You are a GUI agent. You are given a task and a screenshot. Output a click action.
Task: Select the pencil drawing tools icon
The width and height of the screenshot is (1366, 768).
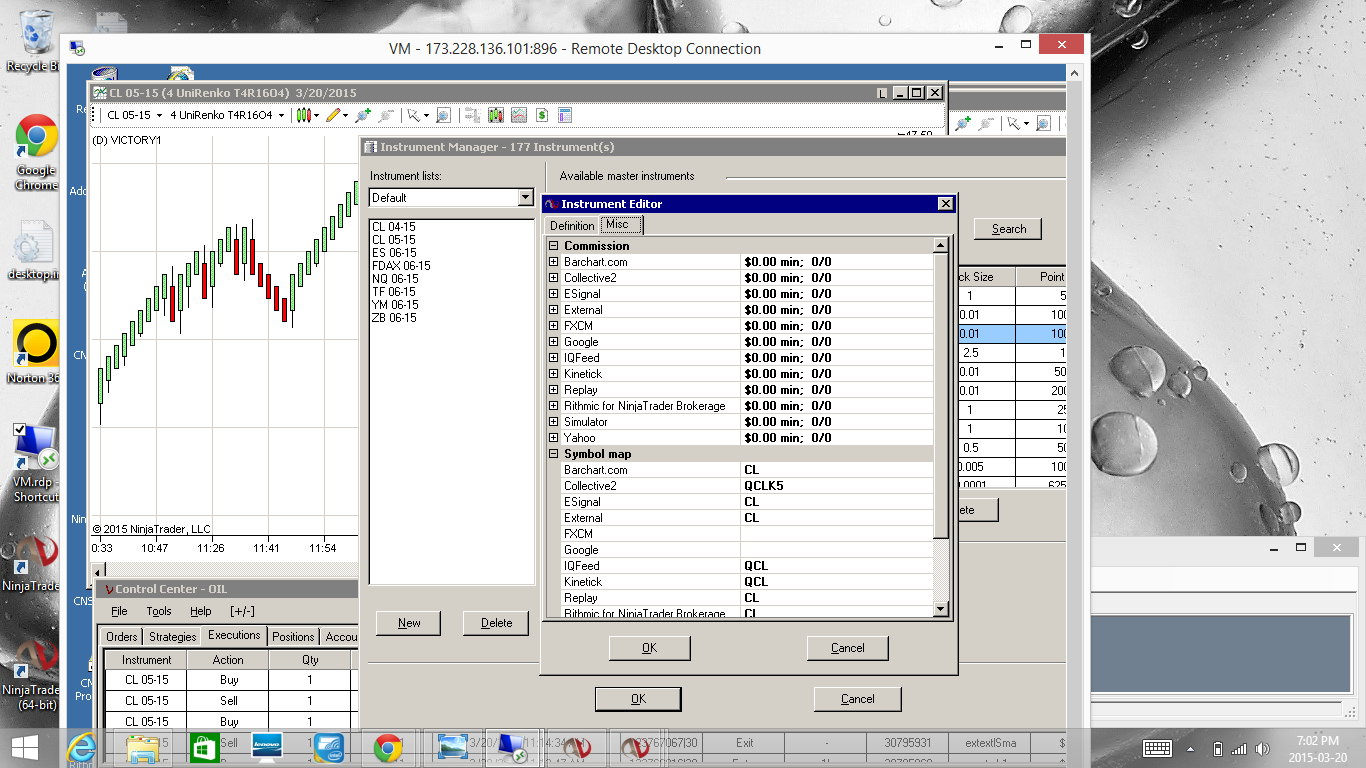(x=333, y=115)
